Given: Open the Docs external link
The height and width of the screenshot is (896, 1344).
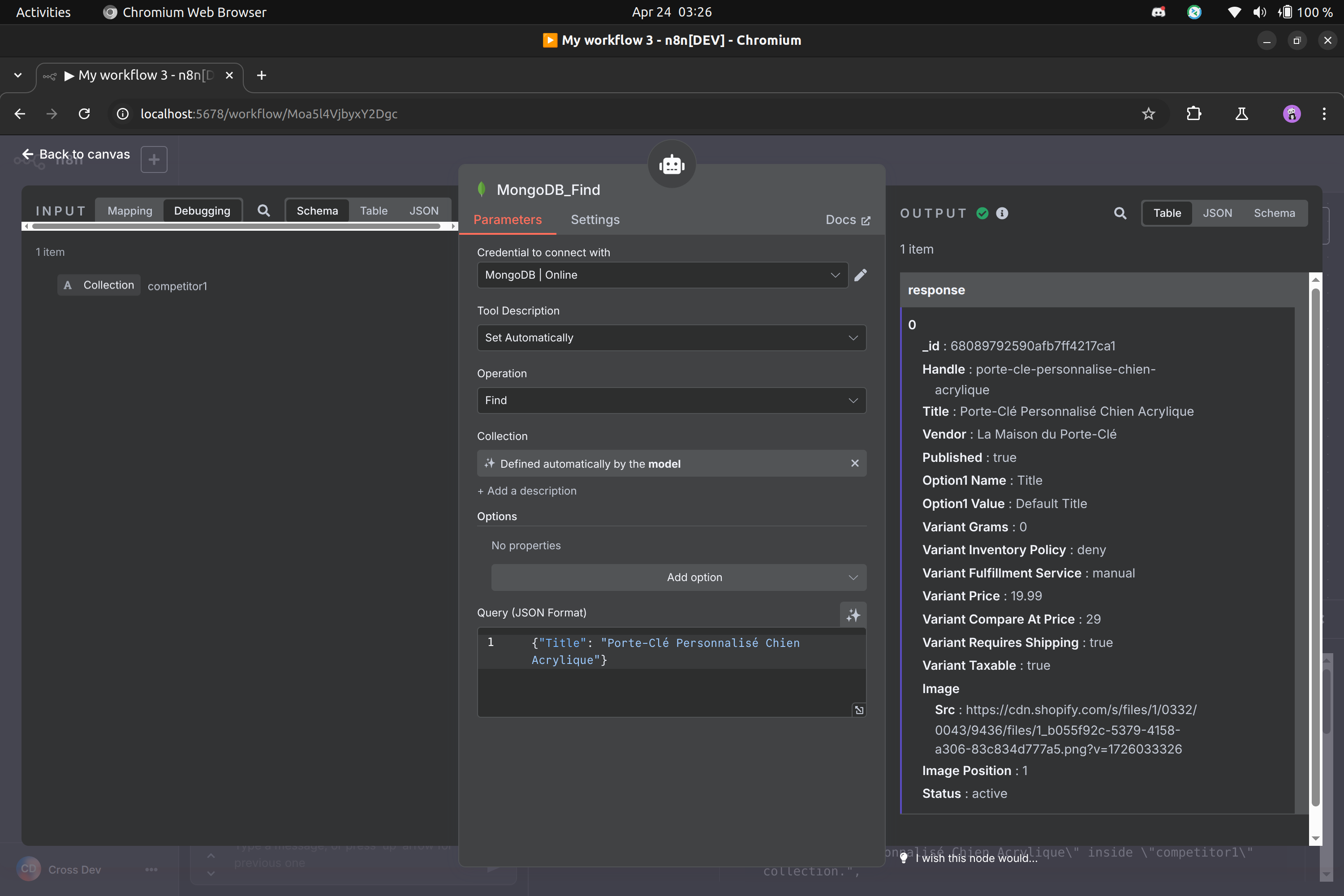Looking at the screenshot, I should pos(848,220).
